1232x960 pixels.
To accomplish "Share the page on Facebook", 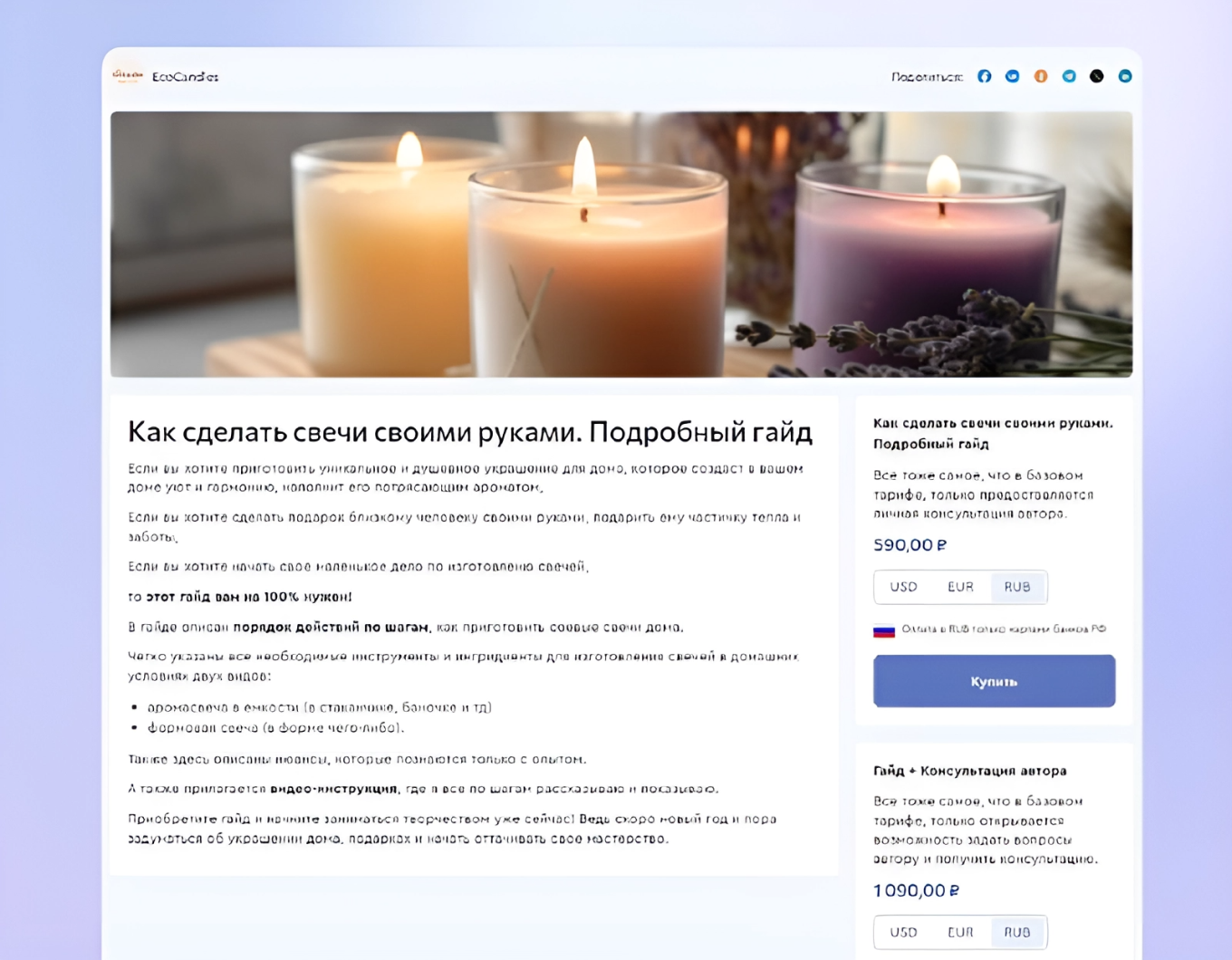I will (985, 76).
